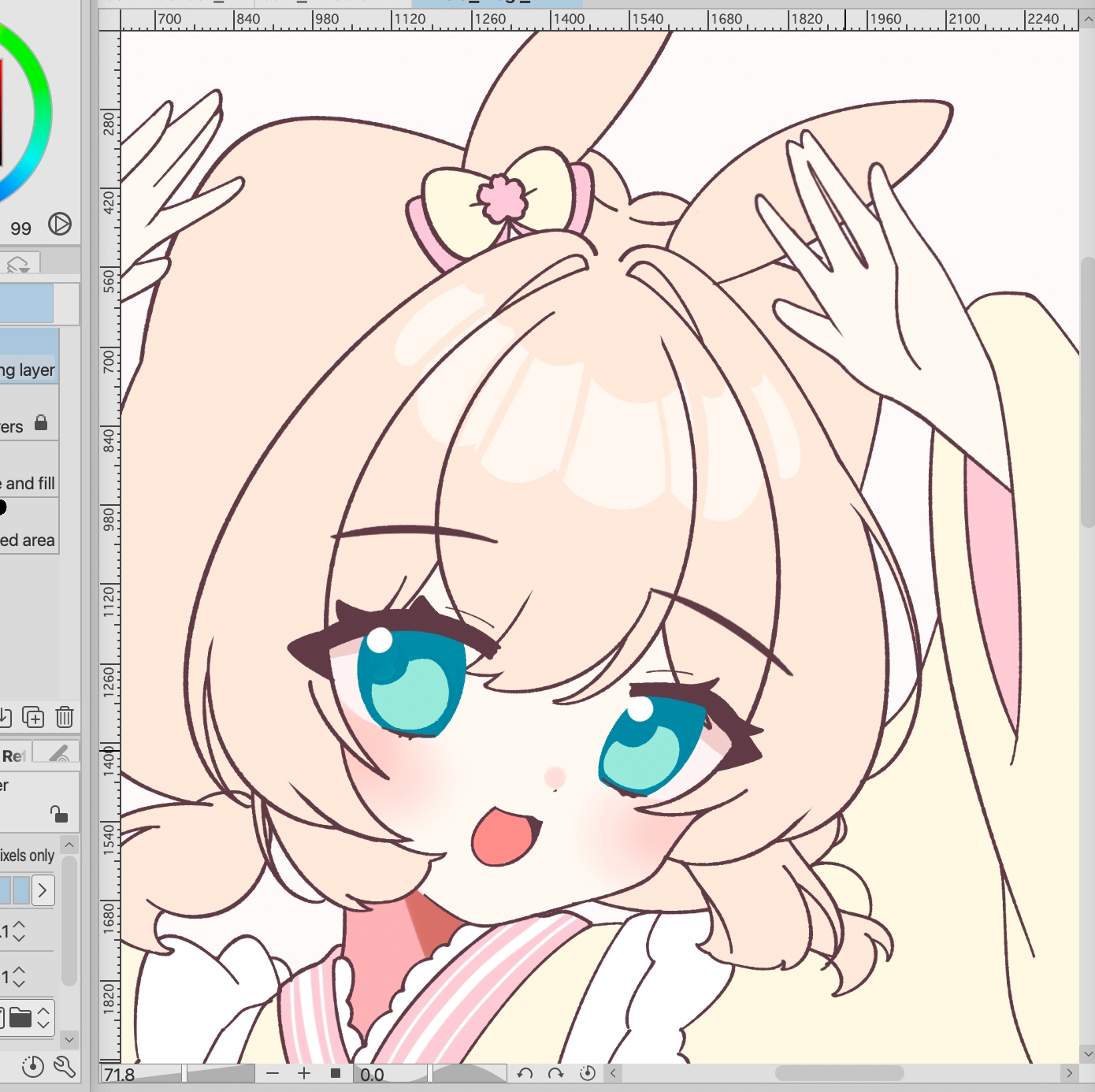The height and width of the screenshot is (1092, 1095).
Task: Click the canvas undo rotation arrow
Action: tap(525, 1073)
